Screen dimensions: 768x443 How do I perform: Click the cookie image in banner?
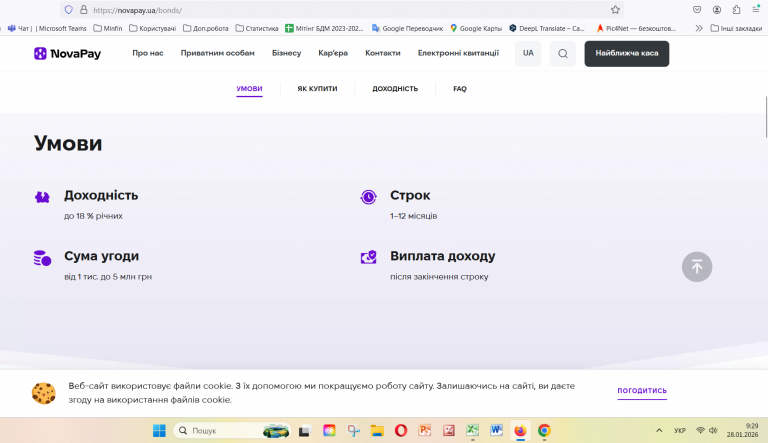click(x=44, y=393)
